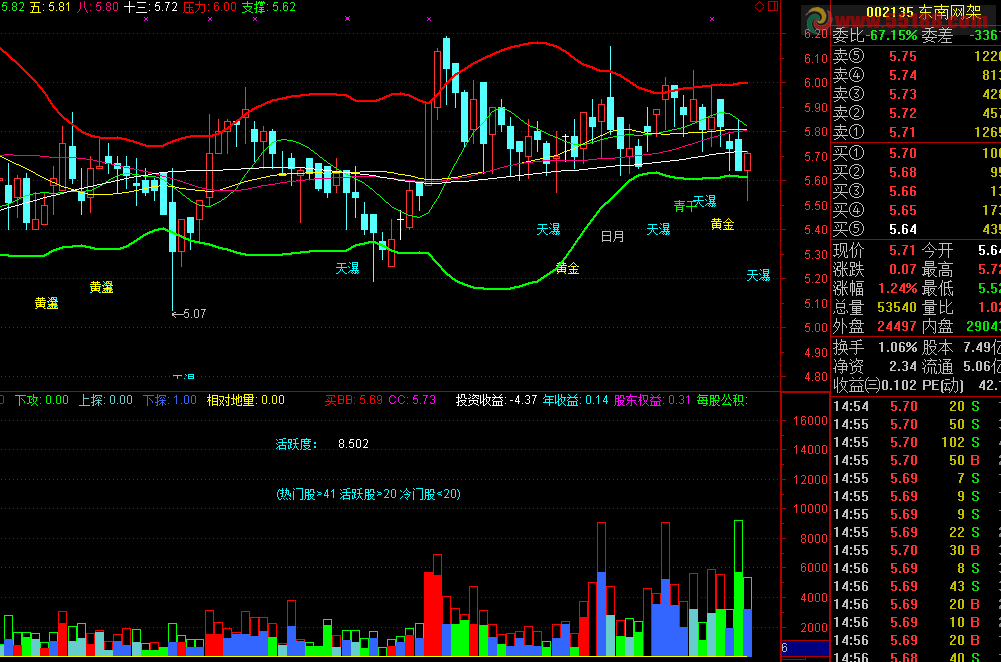Click the split-window square icon above the chart

773,6
